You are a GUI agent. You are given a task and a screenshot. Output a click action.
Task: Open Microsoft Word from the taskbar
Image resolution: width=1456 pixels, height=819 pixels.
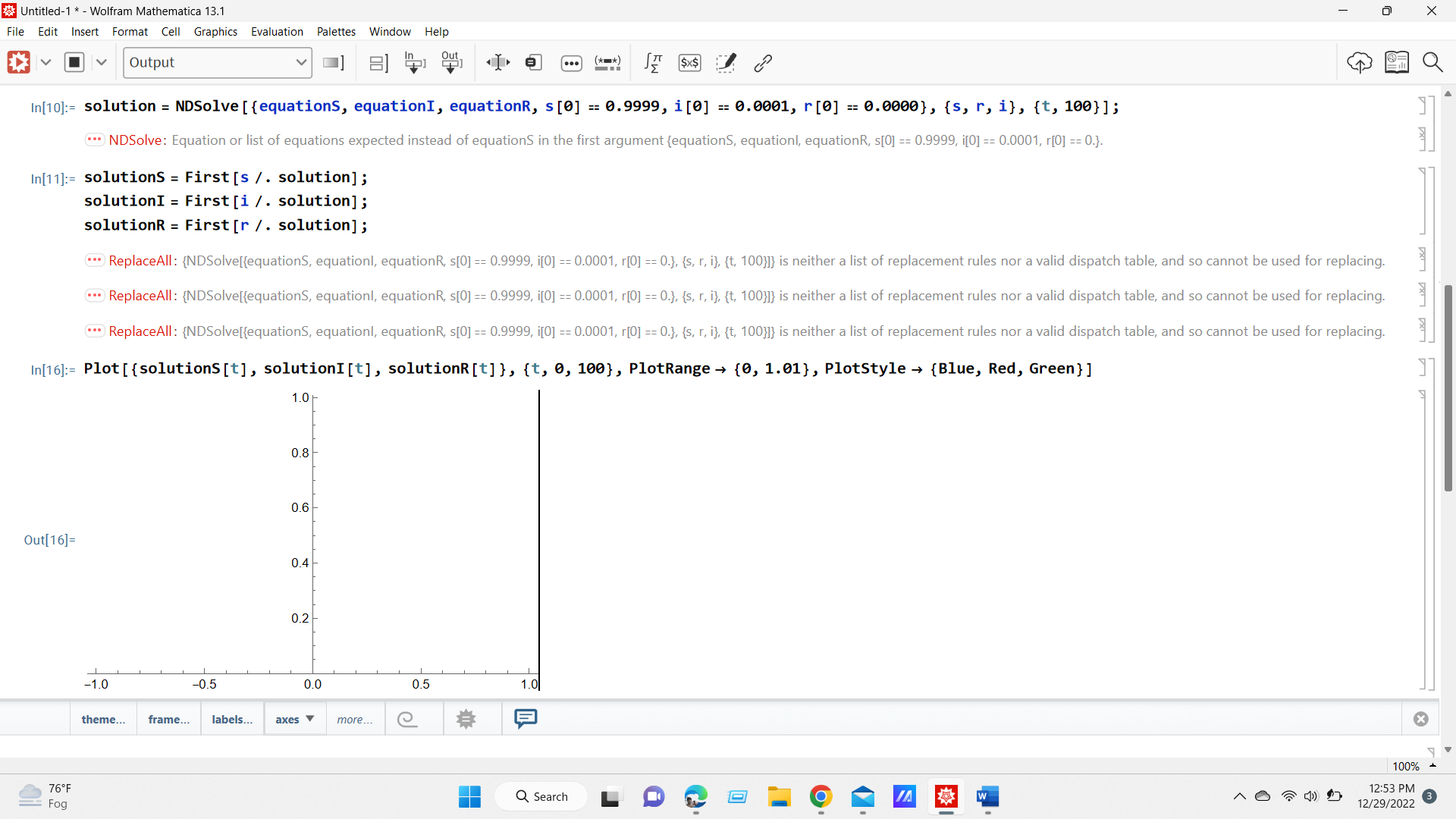point(987,796)
